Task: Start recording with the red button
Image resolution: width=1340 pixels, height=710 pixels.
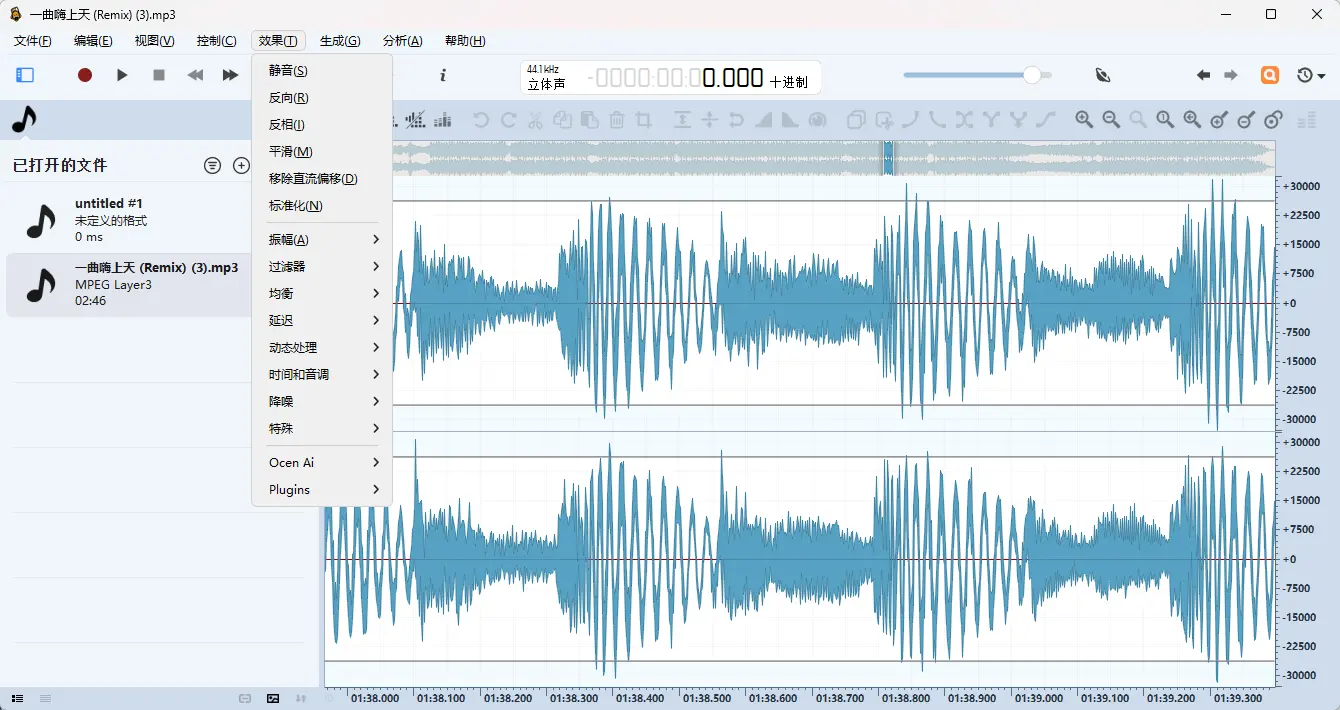Action: tap(85, 75)
